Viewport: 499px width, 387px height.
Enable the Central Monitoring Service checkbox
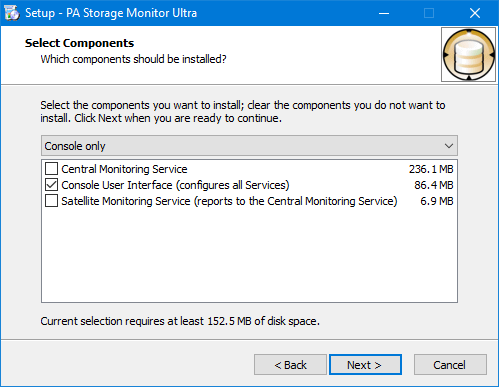51,169
